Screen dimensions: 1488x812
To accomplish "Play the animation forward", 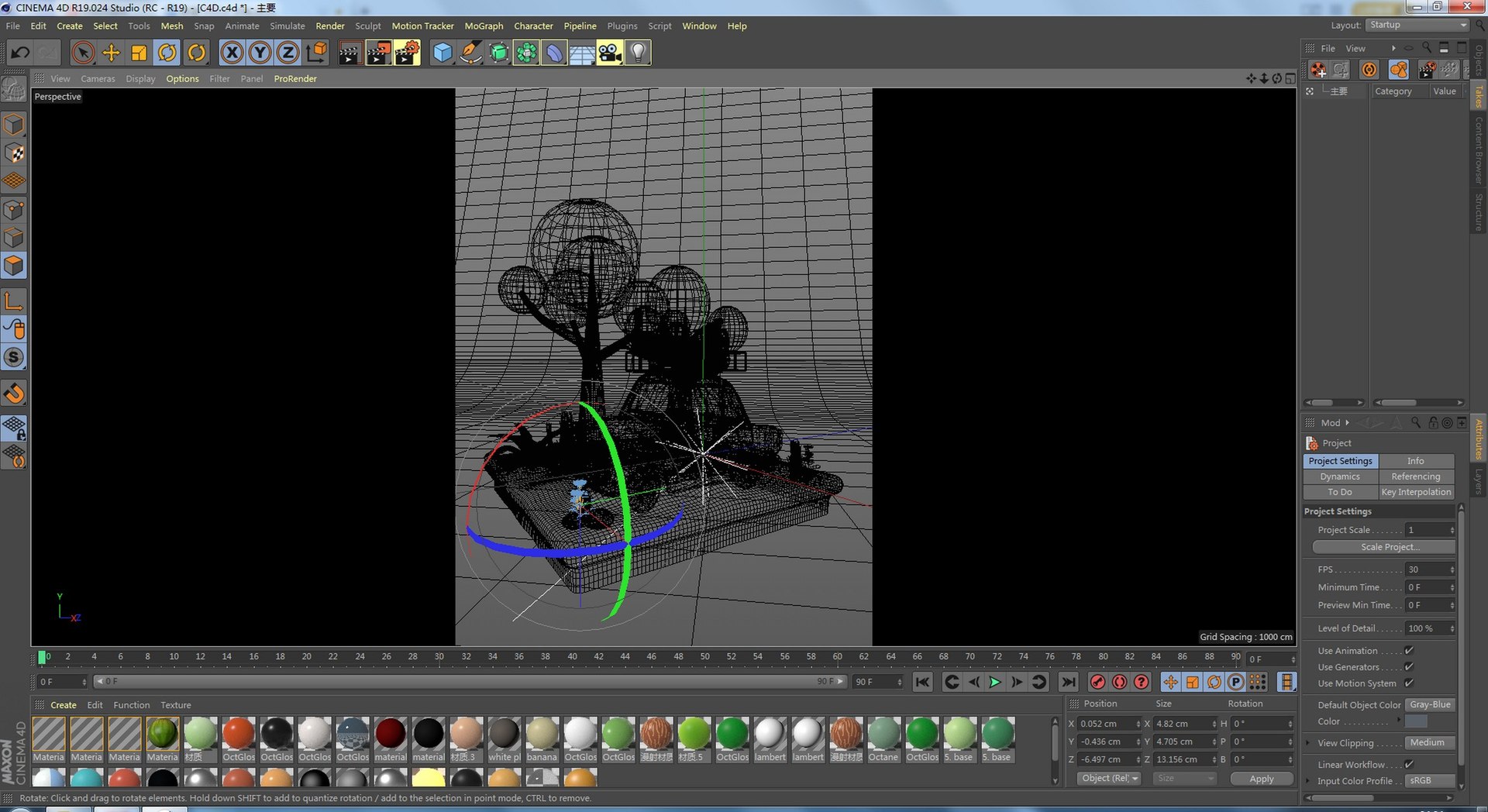I will coord(995,682).
